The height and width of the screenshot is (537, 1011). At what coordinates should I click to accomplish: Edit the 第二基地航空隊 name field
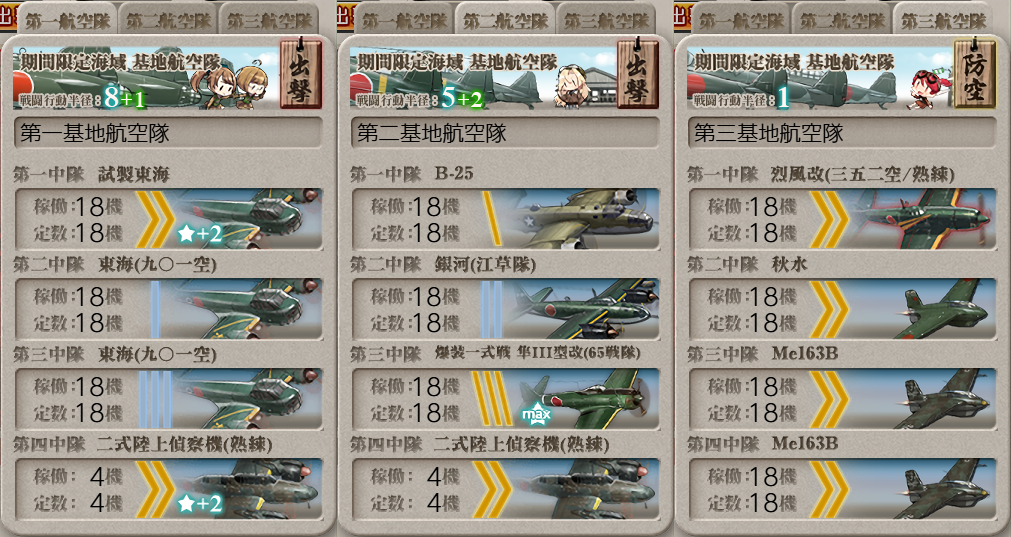tap(506, 133)
